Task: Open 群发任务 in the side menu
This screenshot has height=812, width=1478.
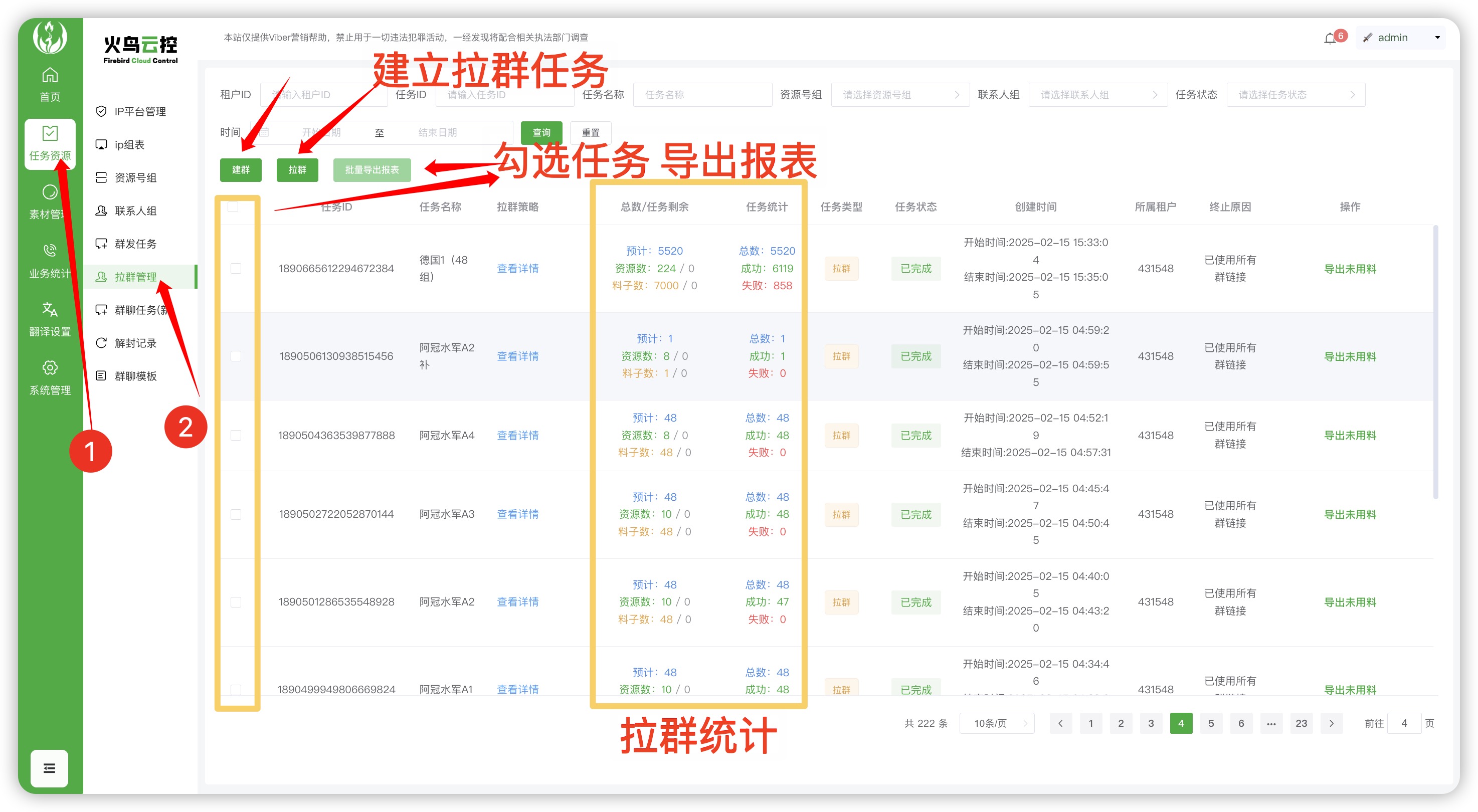Action: click(x=135, y=244)
